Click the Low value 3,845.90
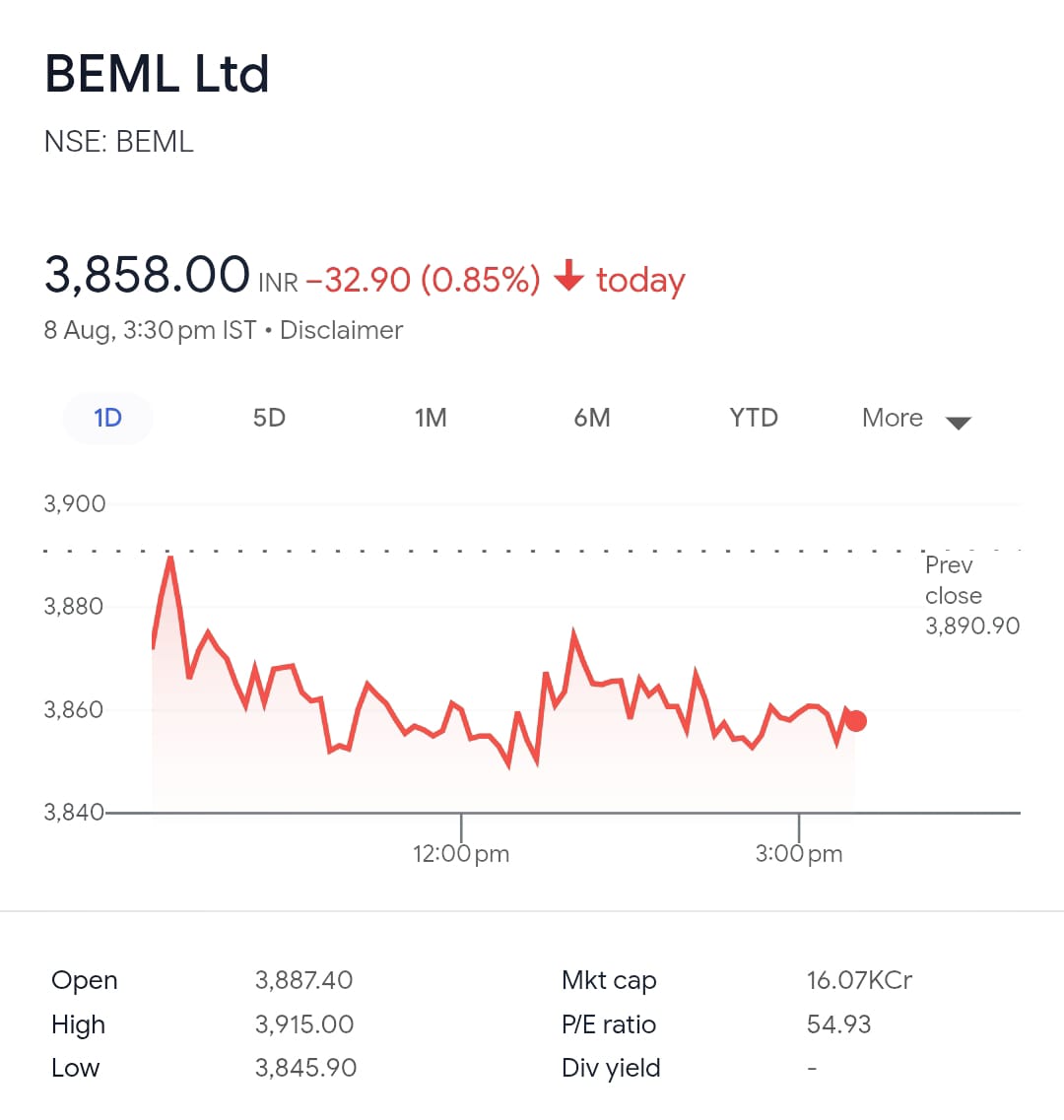The width and height of the screenshot is (1064, 1120). [x=305, y=1068]
